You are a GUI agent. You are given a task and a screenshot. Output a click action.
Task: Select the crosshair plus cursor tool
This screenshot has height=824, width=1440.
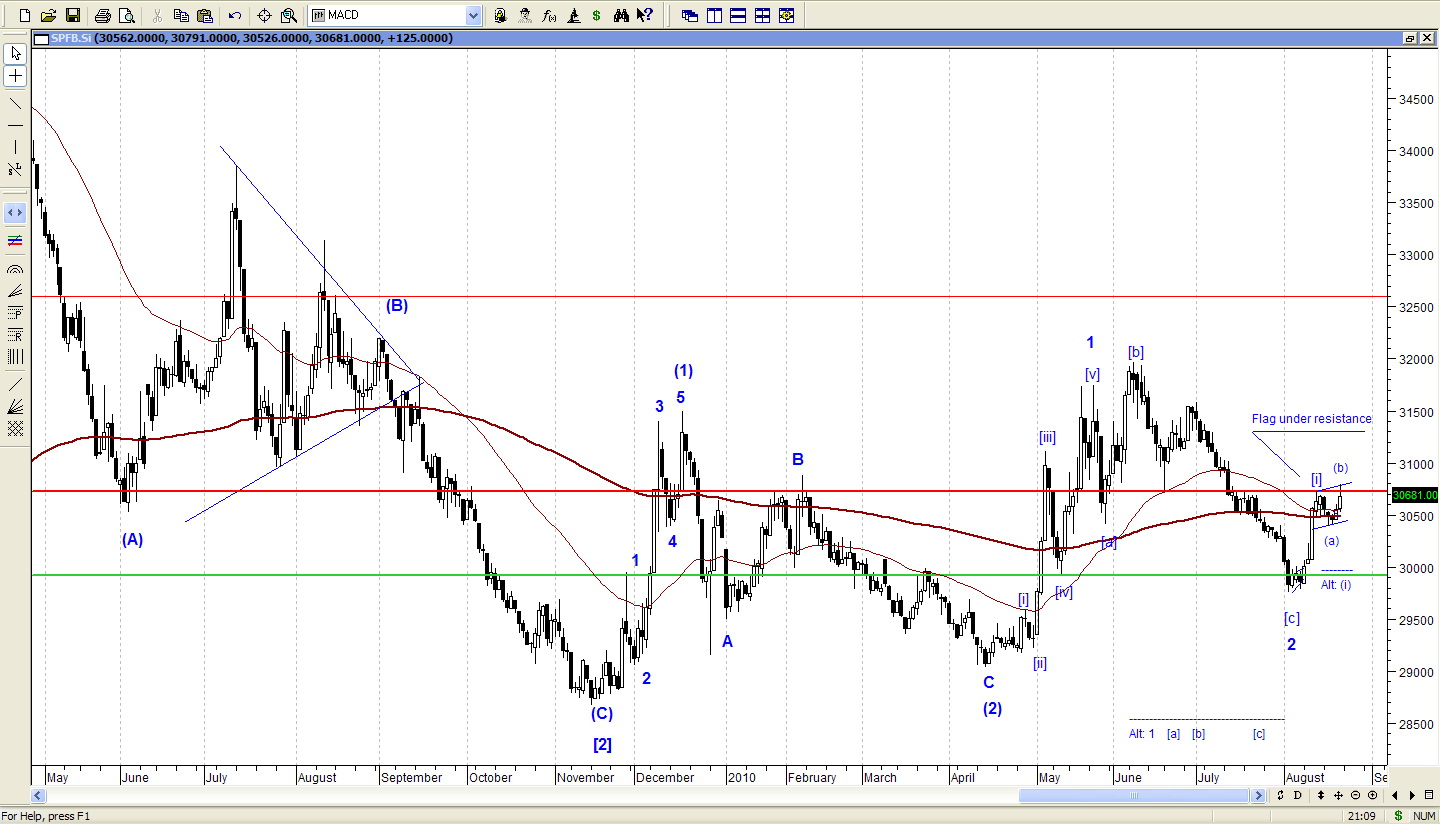click(x=15, y=76)
